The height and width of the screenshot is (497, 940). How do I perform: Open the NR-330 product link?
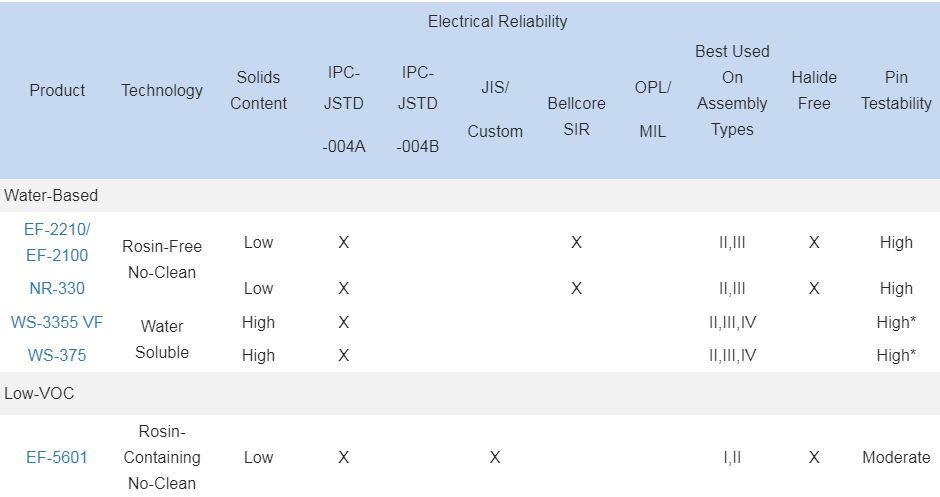57,288
